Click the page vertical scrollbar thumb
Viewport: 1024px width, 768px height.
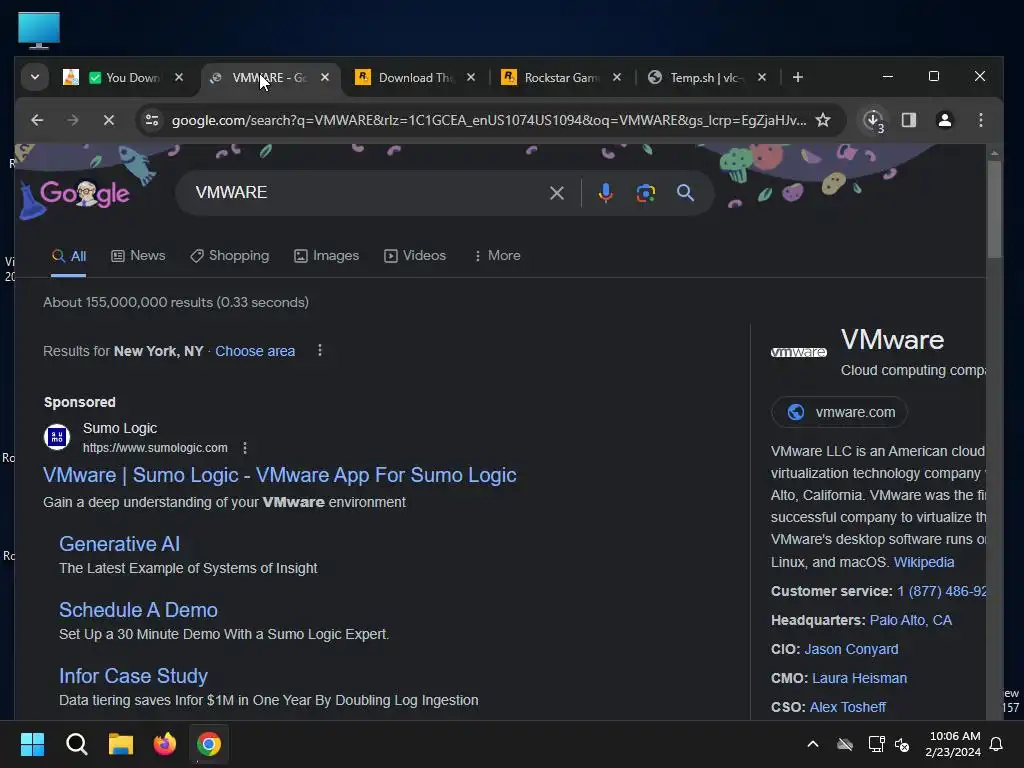pyautogui.click(x=994, y=209)
